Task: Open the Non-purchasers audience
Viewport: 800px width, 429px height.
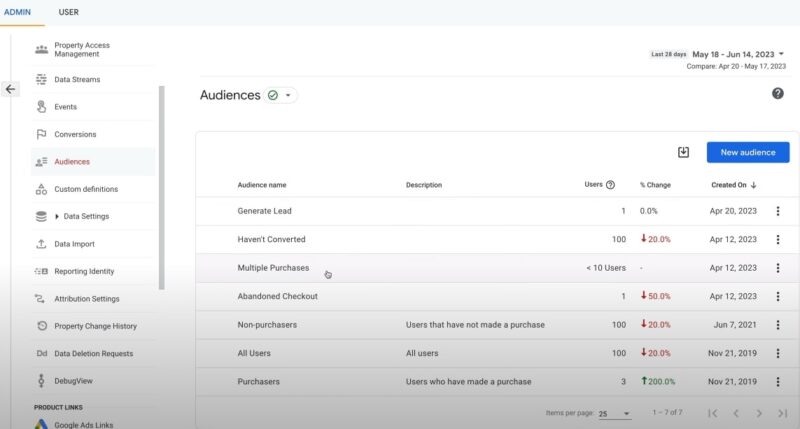Action: [267, 324]
